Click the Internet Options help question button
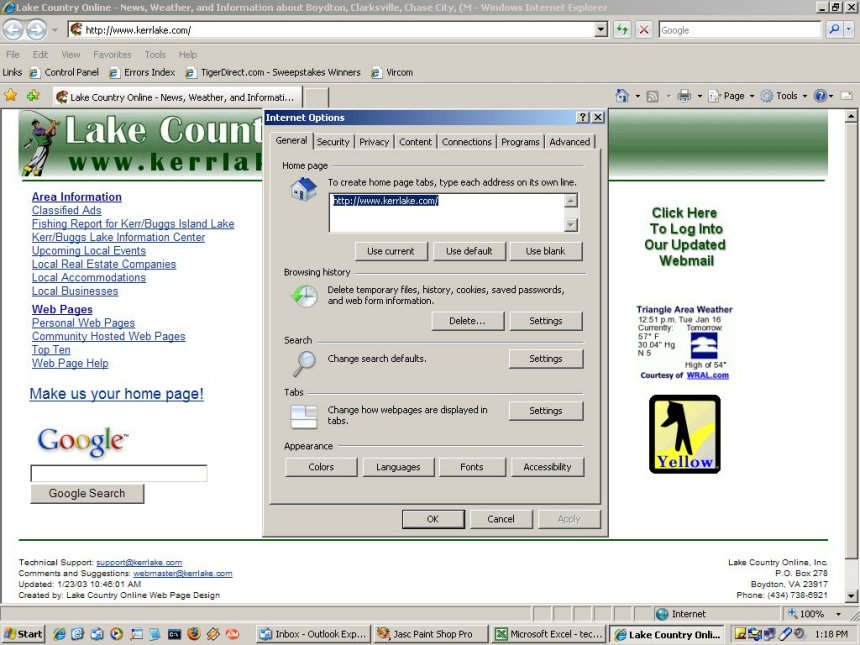The height and width of the screenshot is (645, 860). [x=582, y=117]
